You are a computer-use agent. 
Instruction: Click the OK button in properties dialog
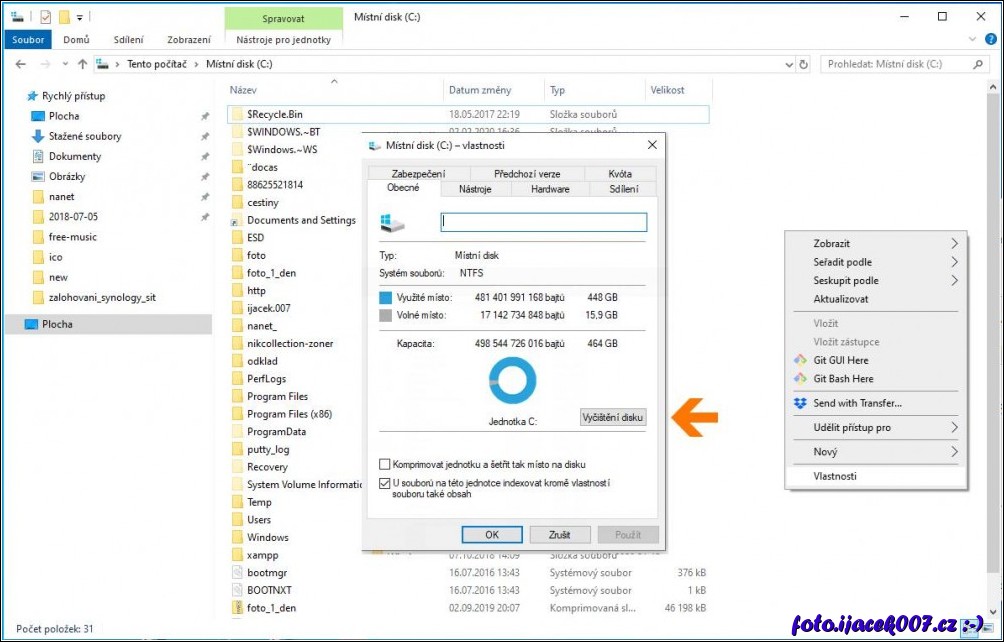coord(492,535)
